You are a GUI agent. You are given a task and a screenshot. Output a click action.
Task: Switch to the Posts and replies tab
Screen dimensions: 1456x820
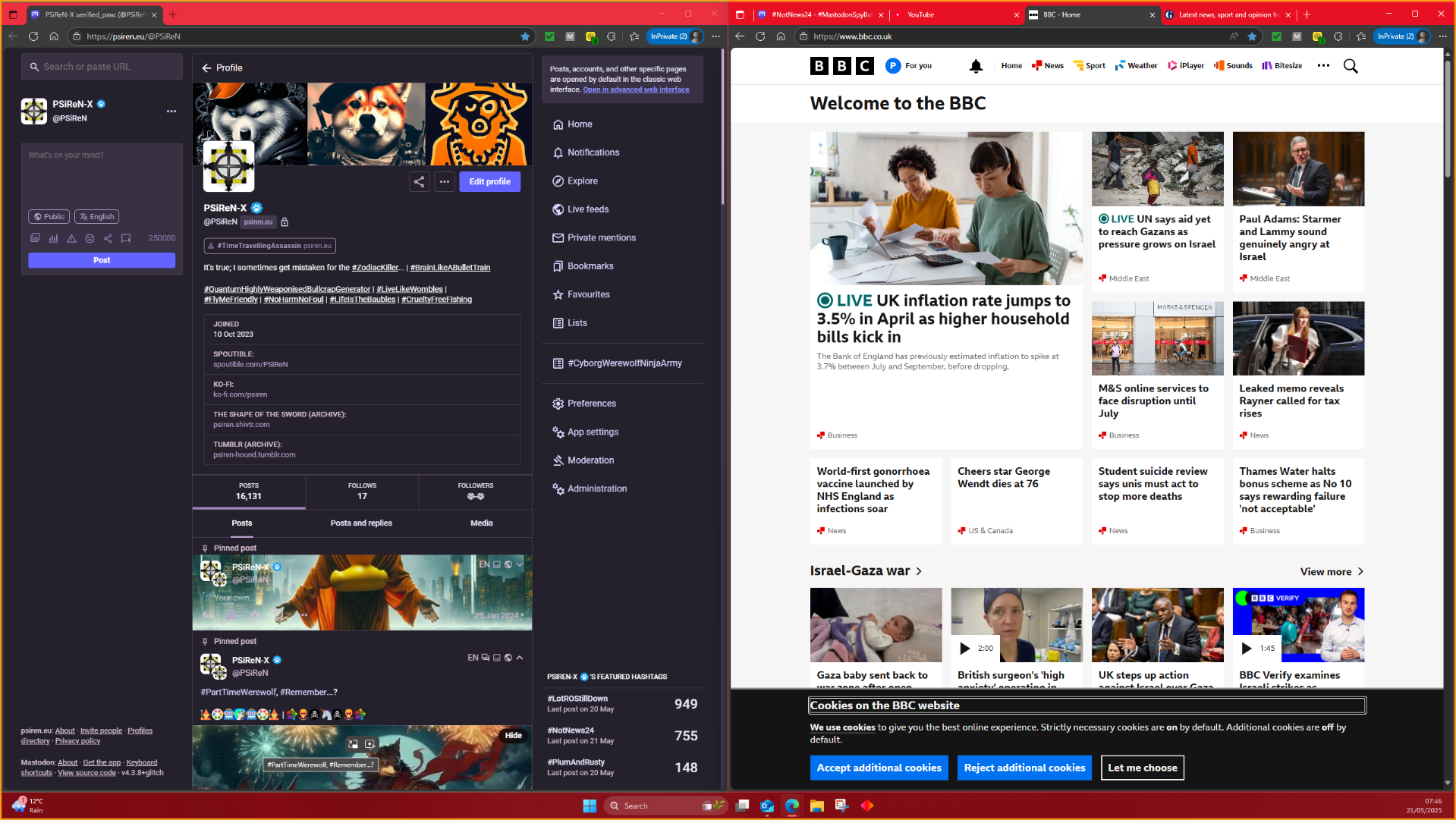click(361, 523)
